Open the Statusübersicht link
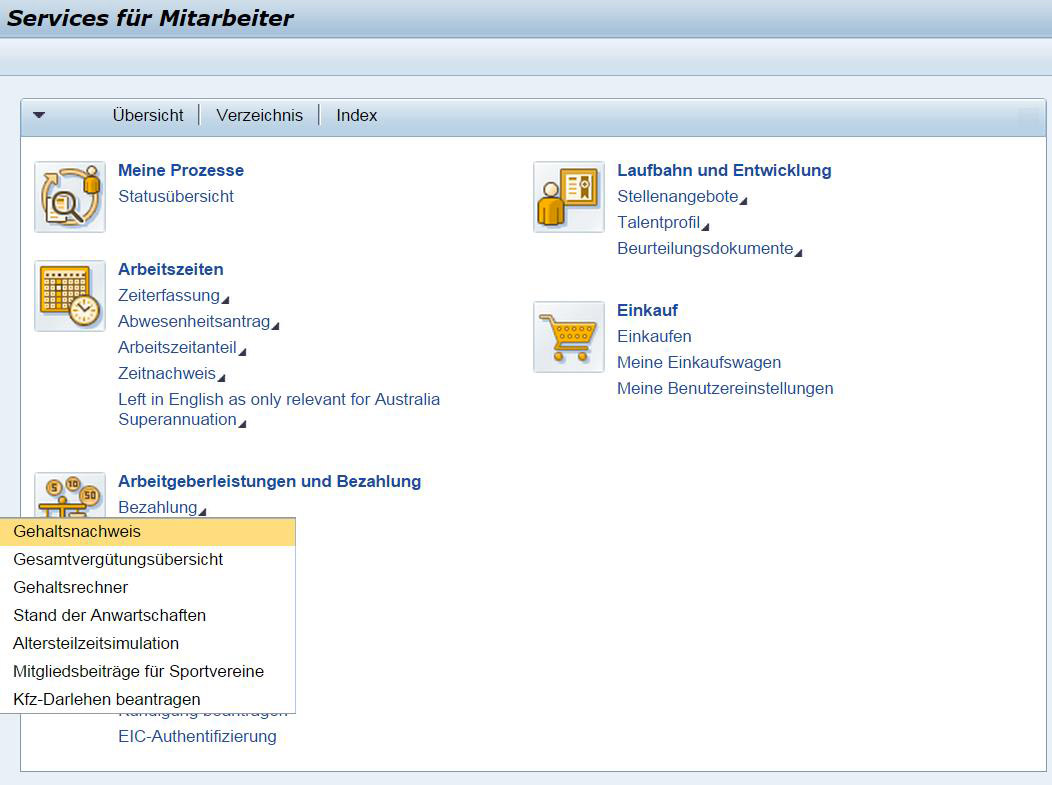Image resolution: width=1052 pixels, height=785 pixels. click(x=176, y=197)
